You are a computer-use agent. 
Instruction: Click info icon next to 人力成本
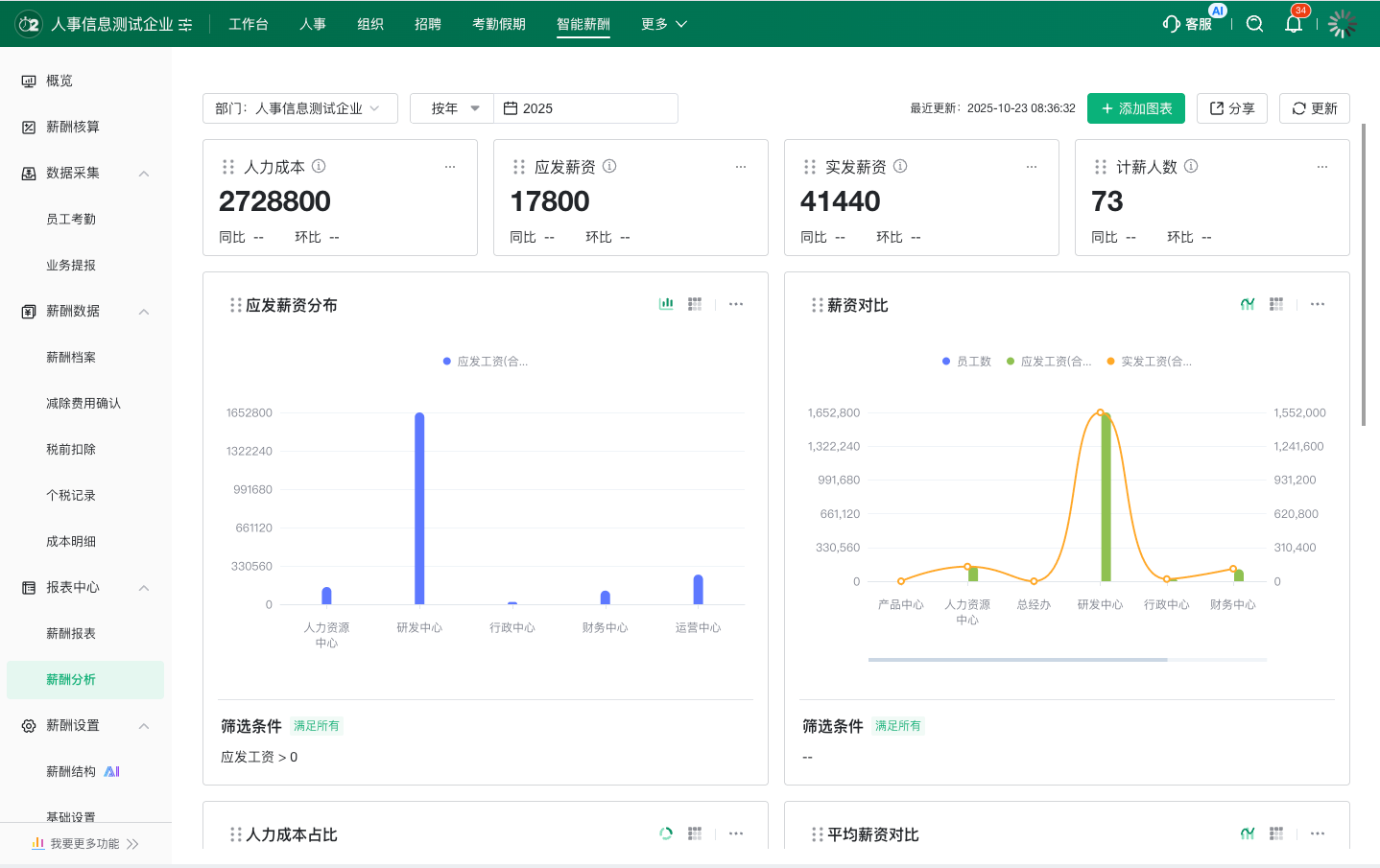click(319, 166)
